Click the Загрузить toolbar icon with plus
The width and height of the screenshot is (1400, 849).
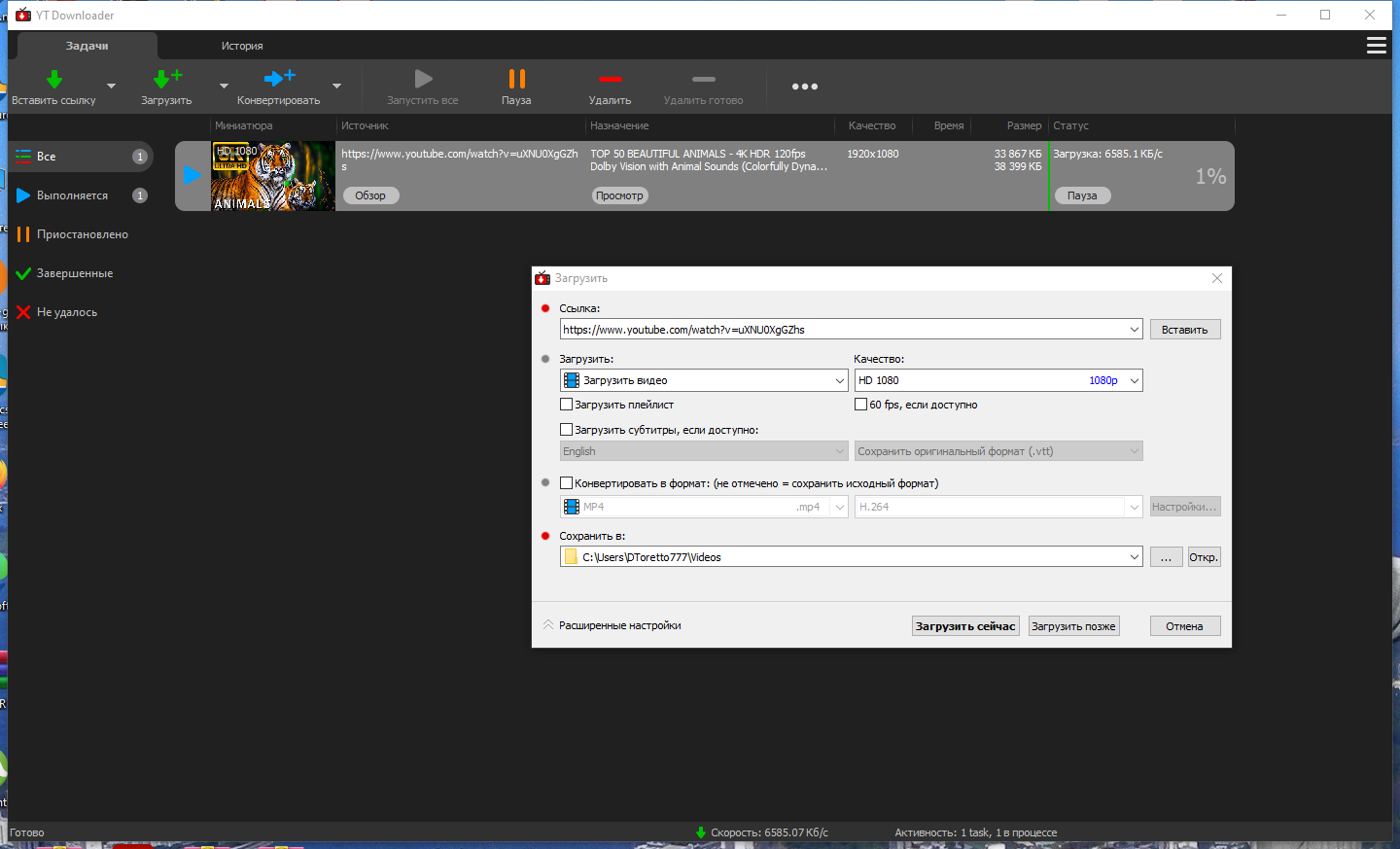[x=167, y=79]
